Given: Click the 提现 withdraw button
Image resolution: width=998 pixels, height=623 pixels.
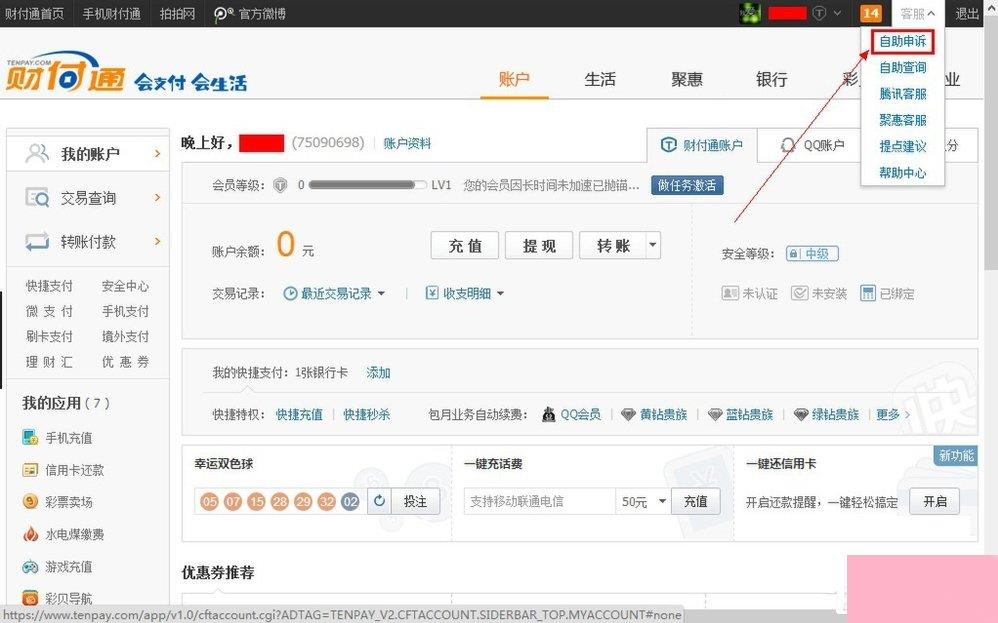Looking at the screenshot, I should pos(539,246).
